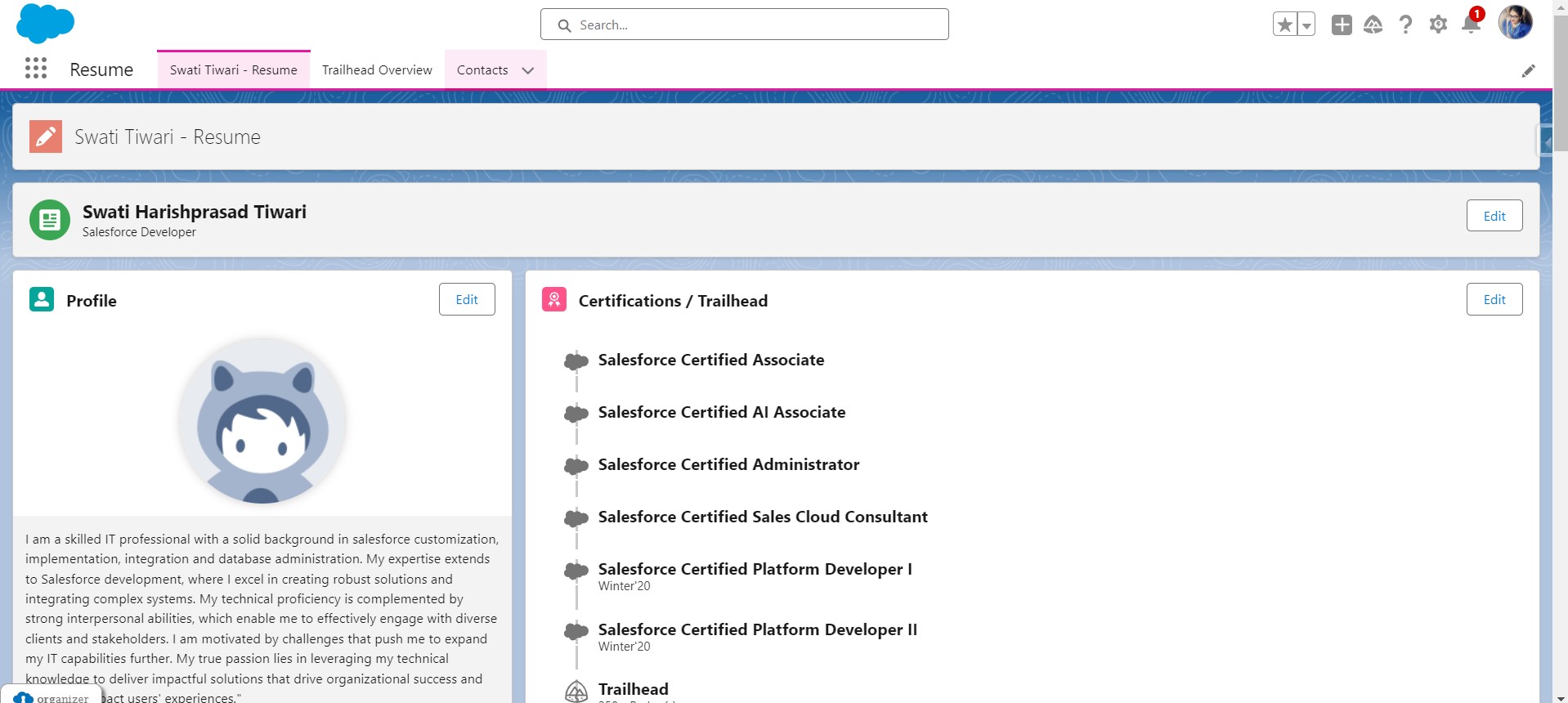Focus the global Search field
Viewport: 1568px width, 703px height.
click(744, 25)
